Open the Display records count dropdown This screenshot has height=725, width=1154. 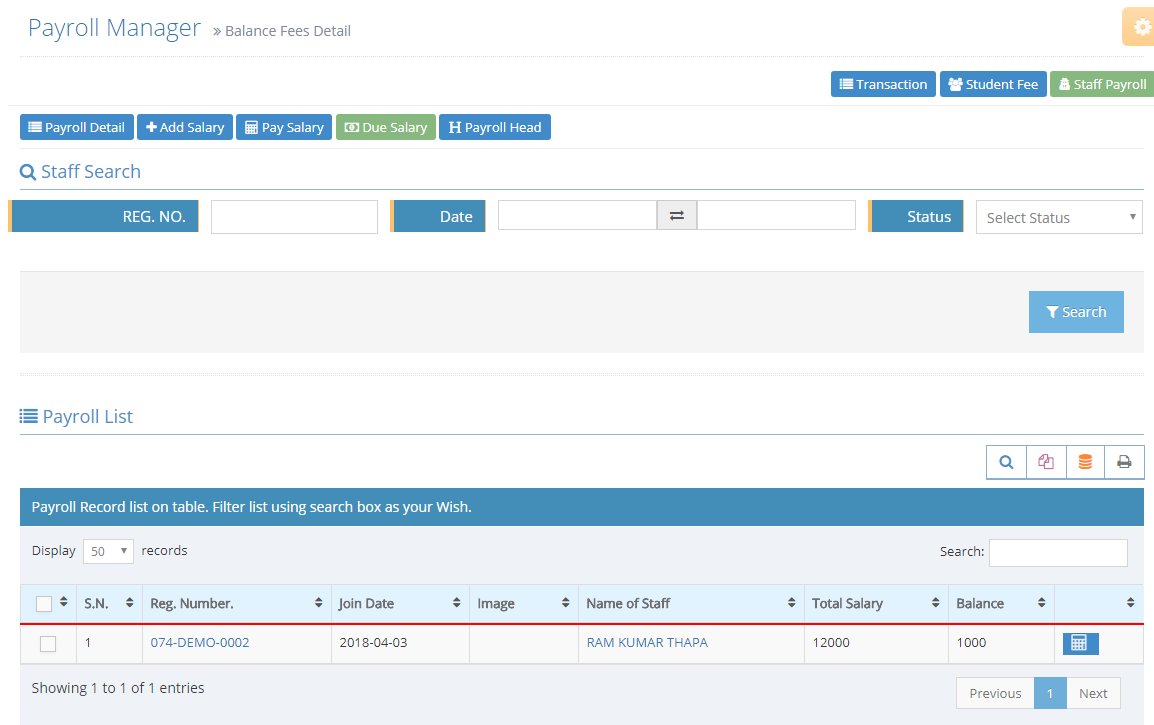coord(108,551)
